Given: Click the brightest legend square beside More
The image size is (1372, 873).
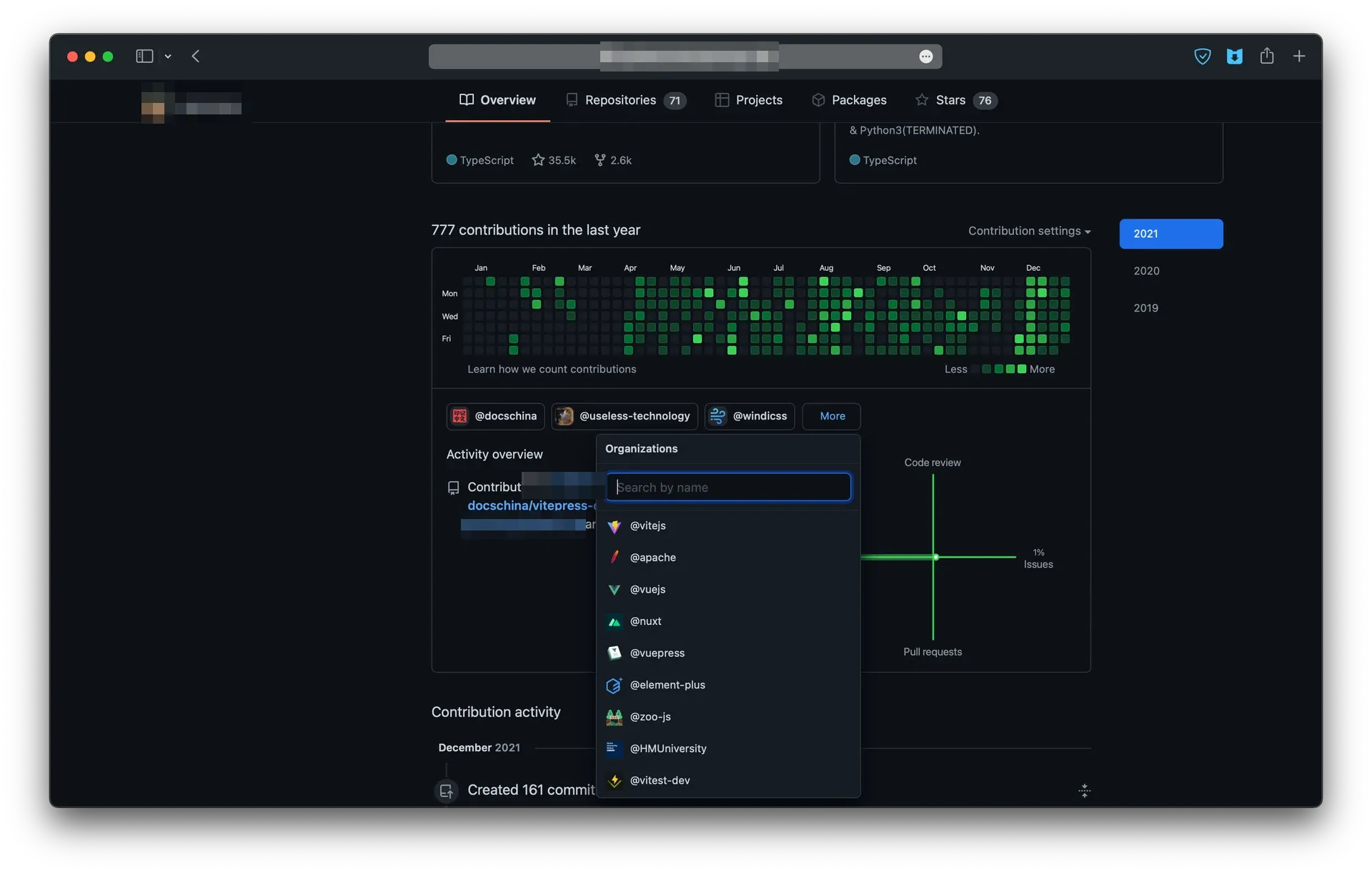Looking at the screenshot, I should [1022, 369].
